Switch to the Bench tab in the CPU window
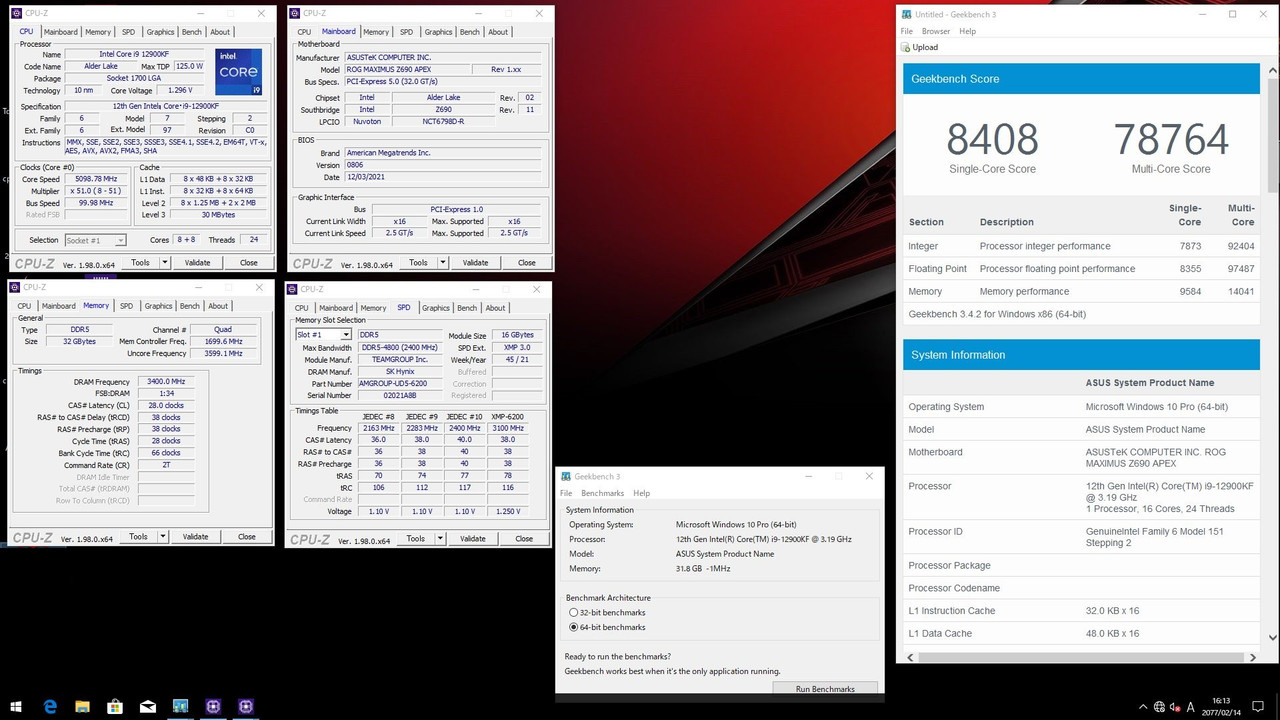The width and height of the screenshot is (1280, 720). point(192,32)
